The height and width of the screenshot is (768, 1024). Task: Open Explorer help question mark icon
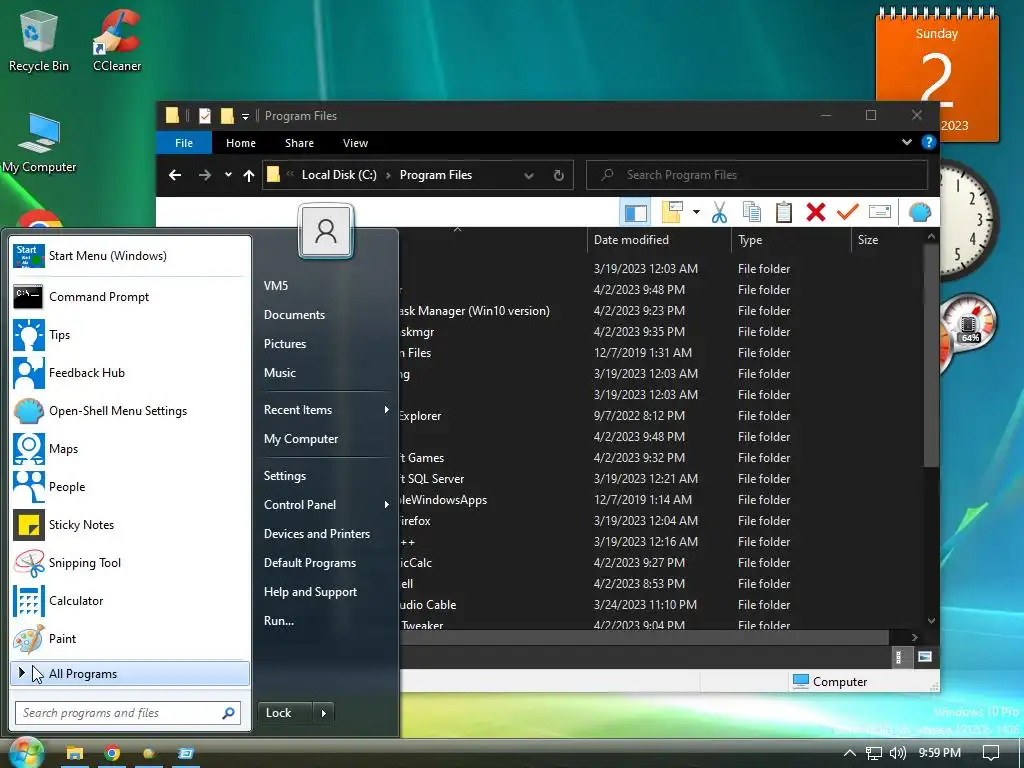[928, 142]
